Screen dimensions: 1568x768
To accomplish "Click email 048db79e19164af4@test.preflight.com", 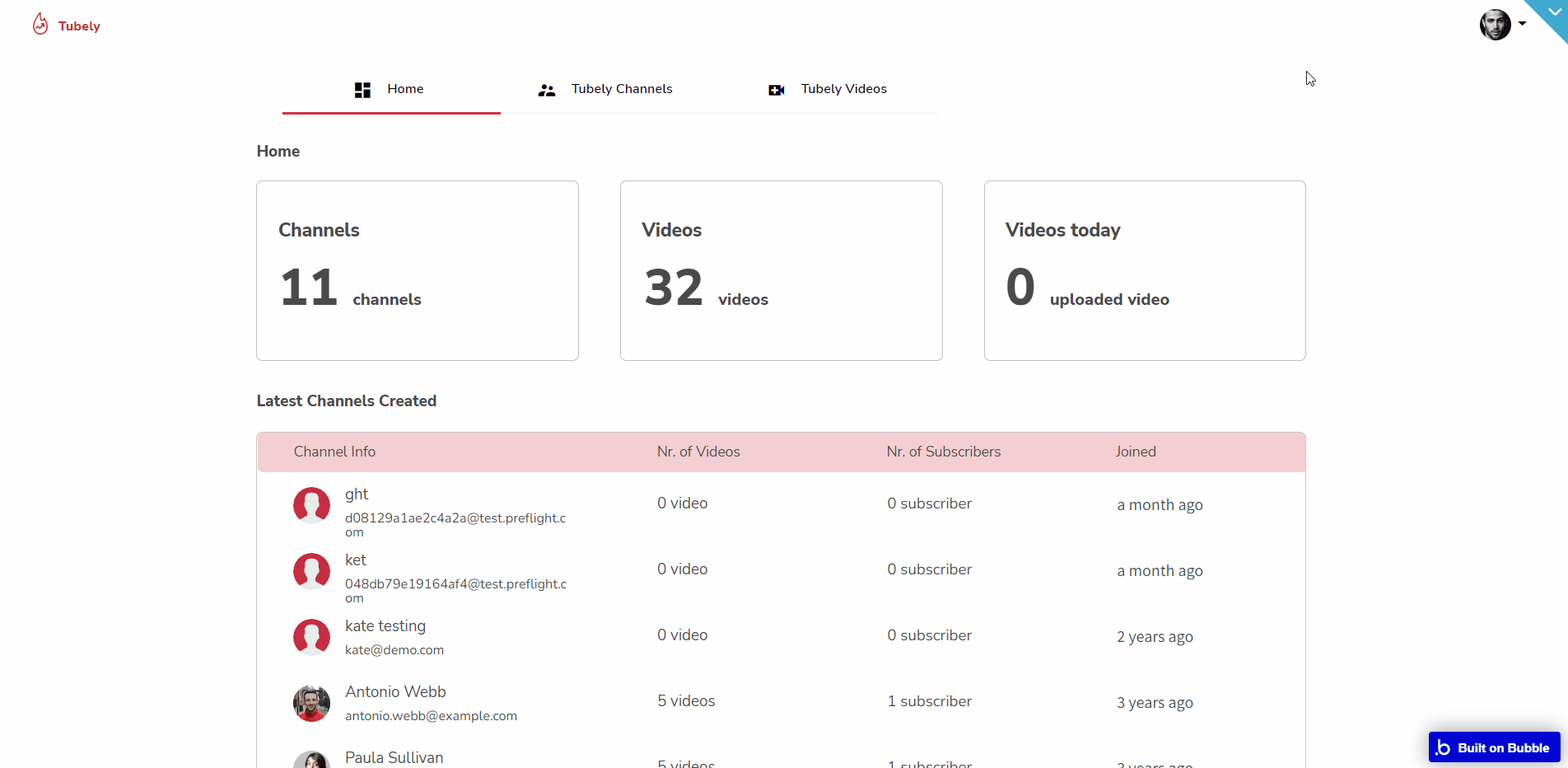I will 455,591.
